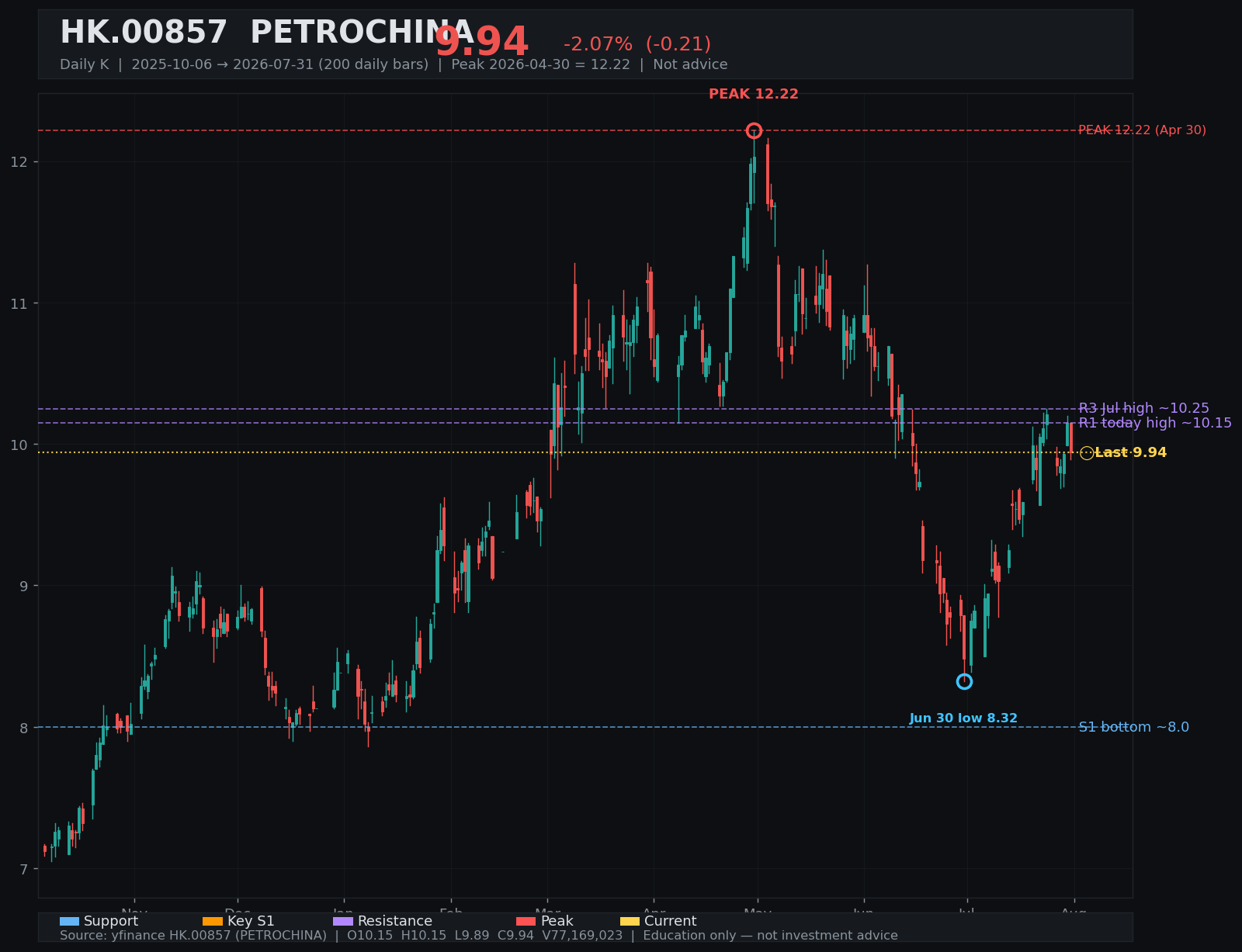Click the large red 9.94 price
The image size is (1242, 952).
click(481, 42)
